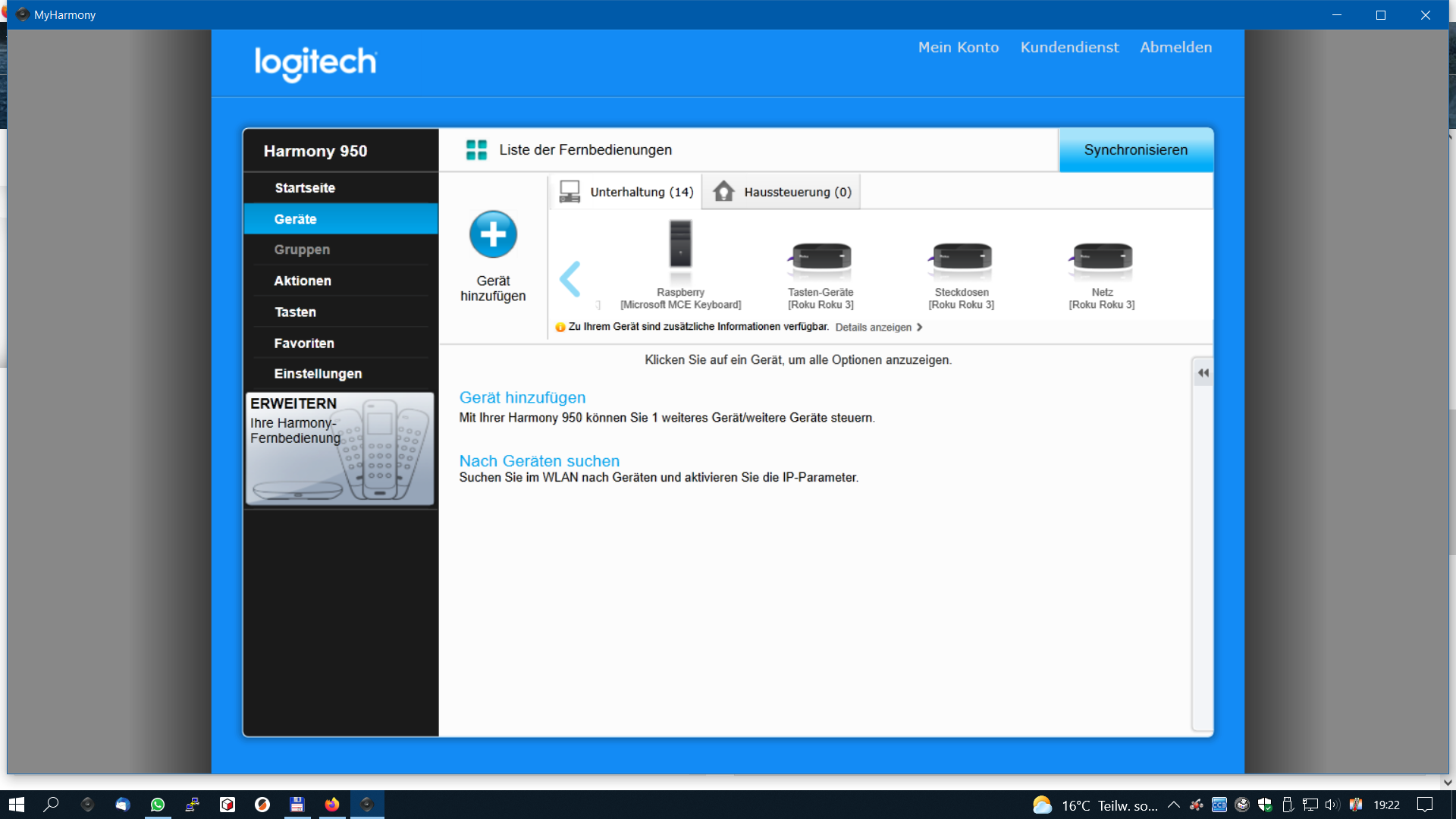Switch to the Haussteuerung (0) tab
Viewport: 1456px width, 819px height.
[x=782, y=192]
